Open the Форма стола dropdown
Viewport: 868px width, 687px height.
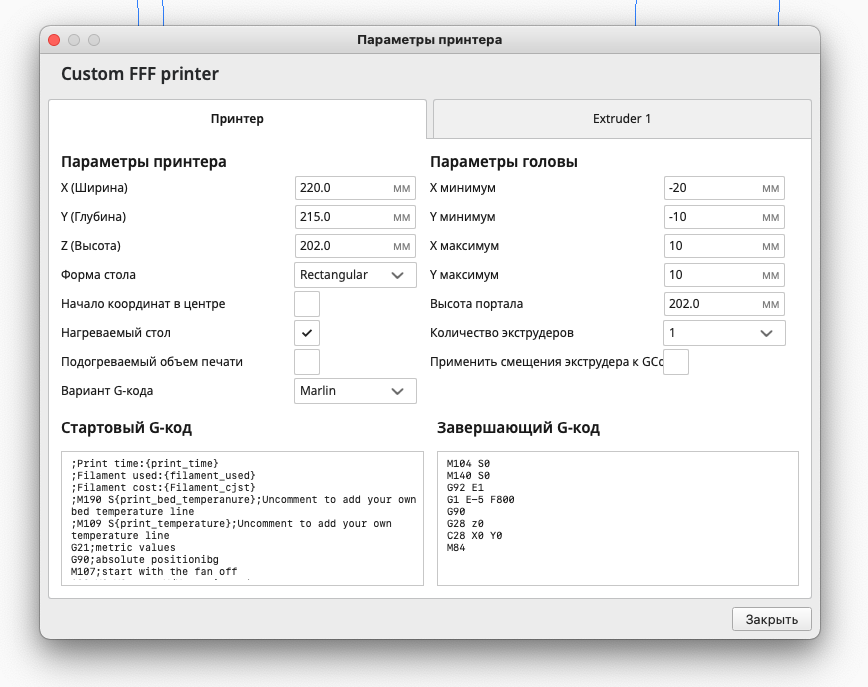coord(355,275)
